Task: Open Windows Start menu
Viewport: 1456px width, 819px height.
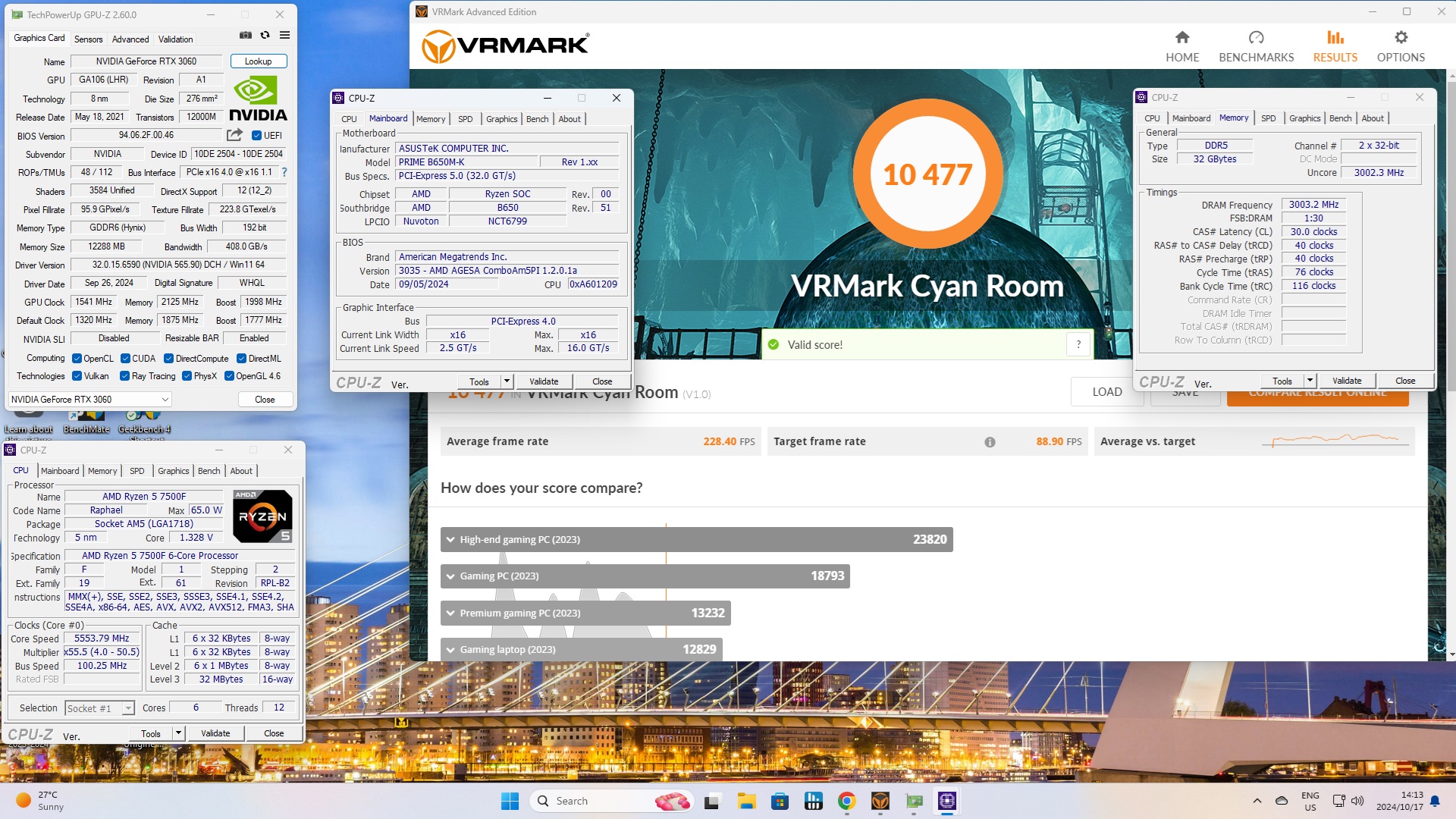Action: (x=510, y=801)
